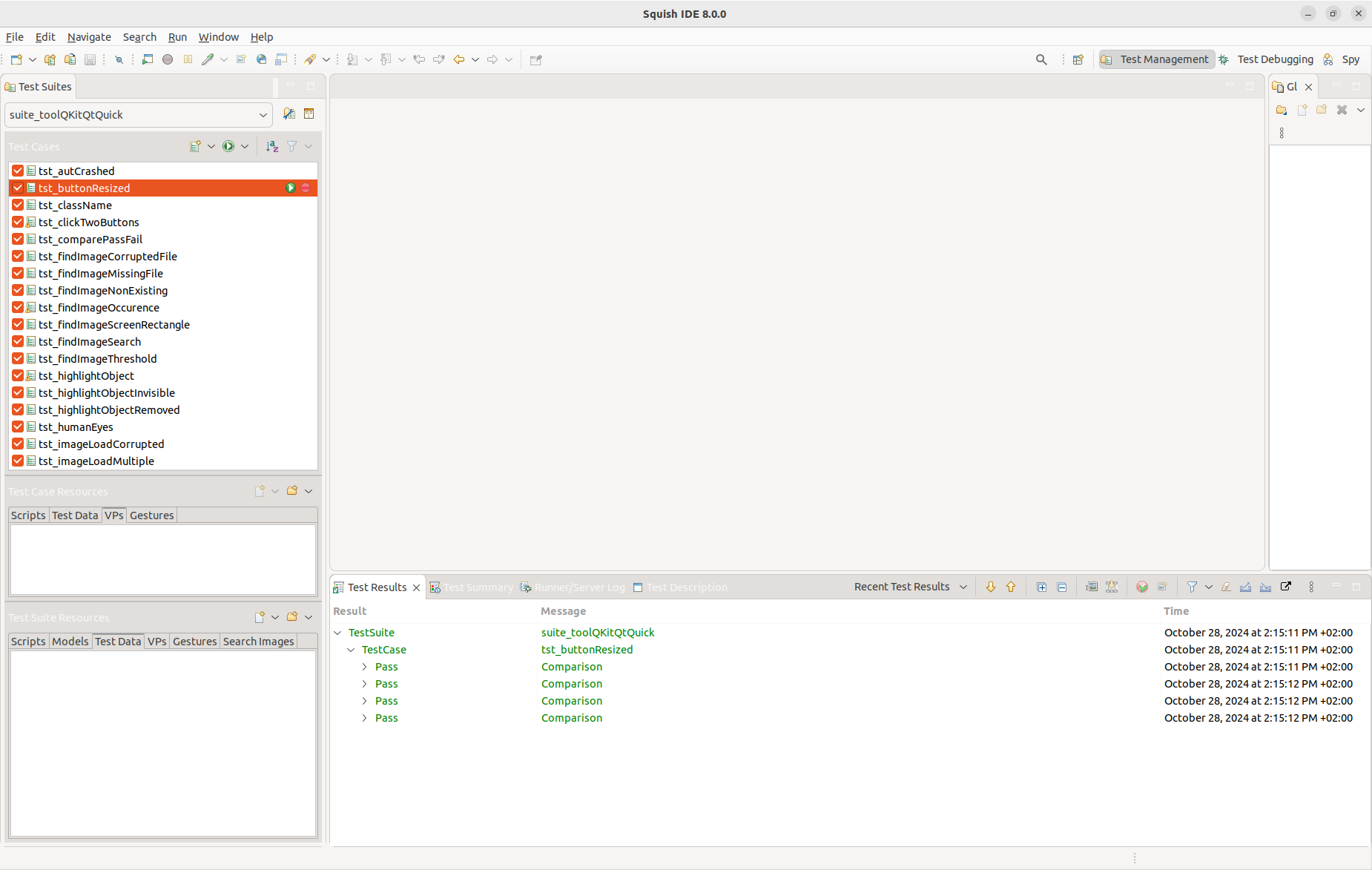Open the suite_toolQKitQtQuick suite dropdown
Image resolution: width=1372 pixels, height=870 pixels.
(263, 115)
